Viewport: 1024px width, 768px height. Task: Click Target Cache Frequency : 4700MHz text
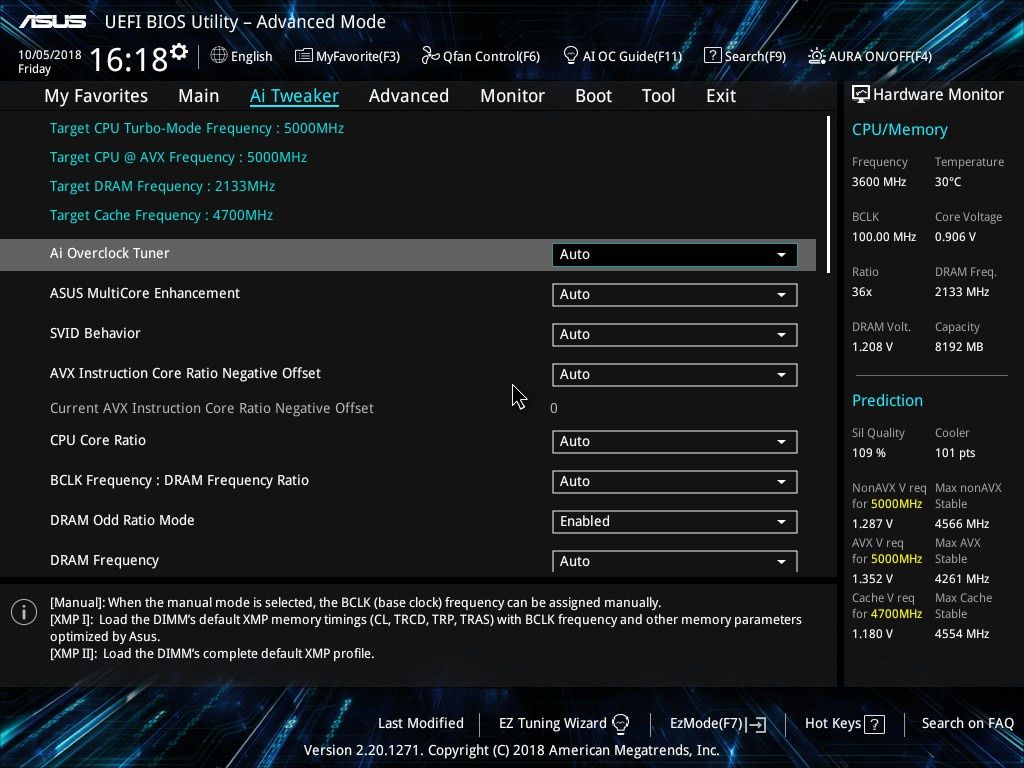[x=161, y=215]
